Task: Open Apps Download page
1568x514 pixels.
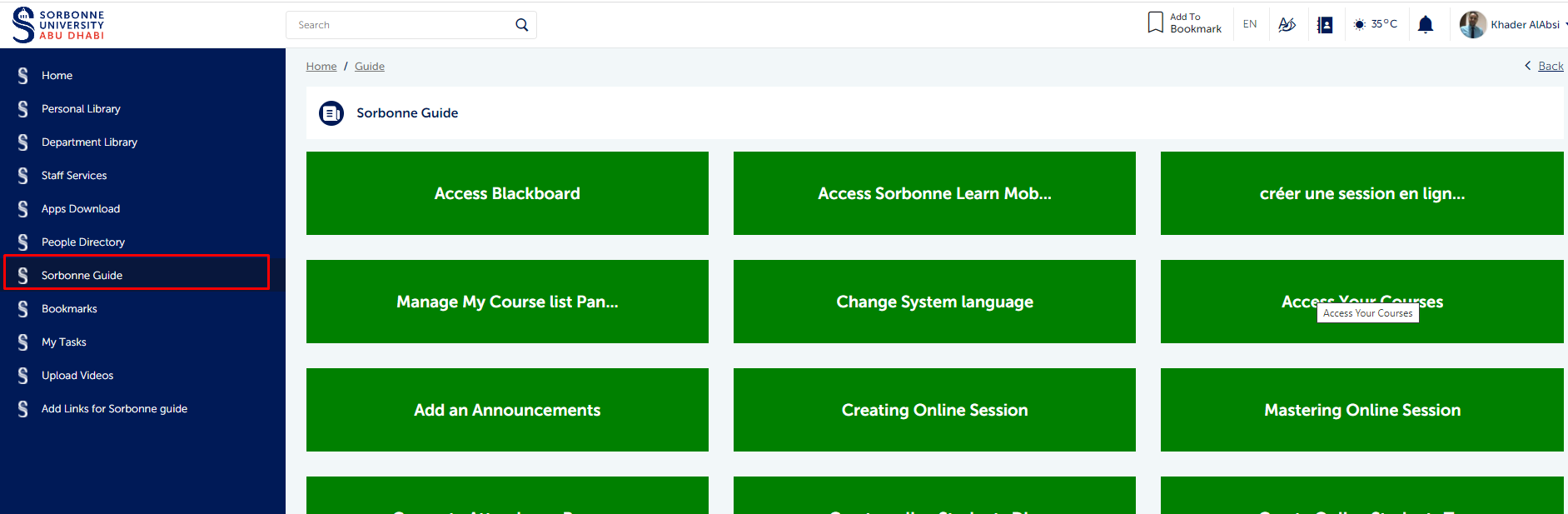Action: pyautogui.click(x=81, y=209)
